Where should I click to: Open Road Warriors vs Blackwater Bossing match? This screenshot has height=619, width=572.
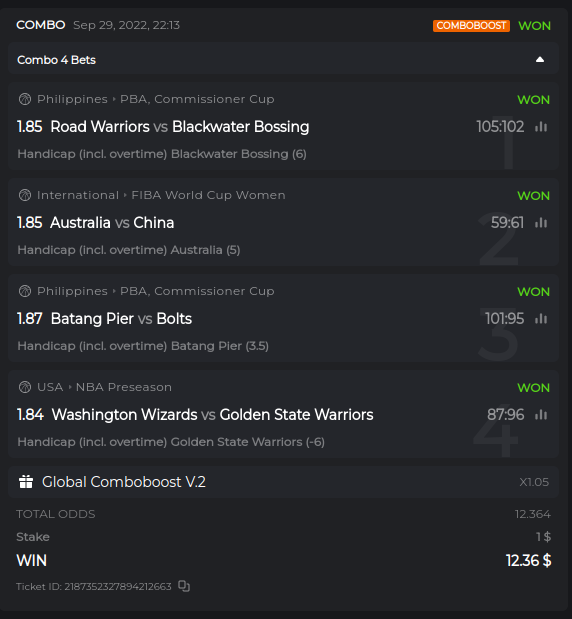tap(180, 127)
